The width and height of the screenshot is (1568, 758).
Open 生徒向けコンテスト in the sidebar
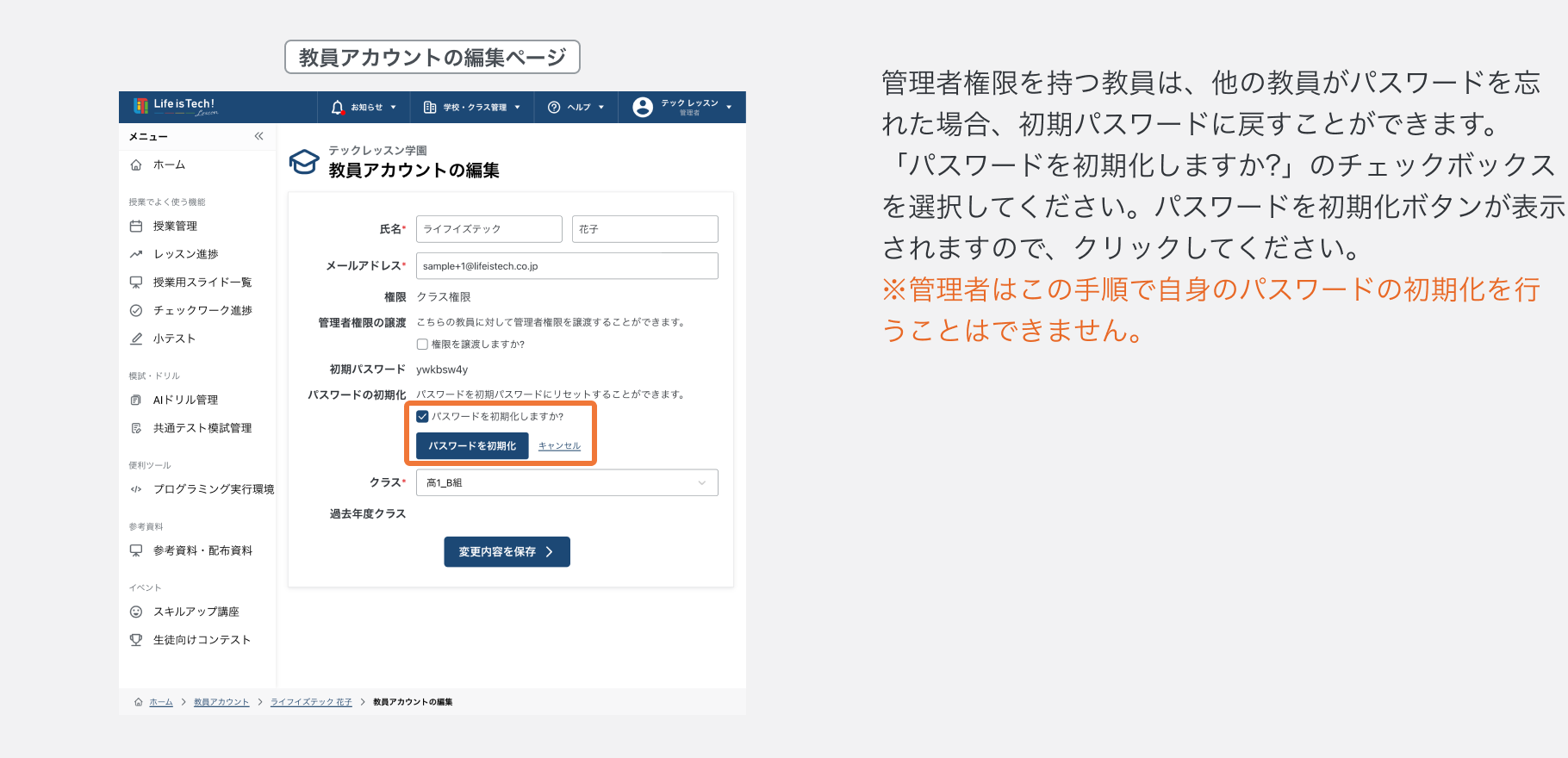point(202,640)
